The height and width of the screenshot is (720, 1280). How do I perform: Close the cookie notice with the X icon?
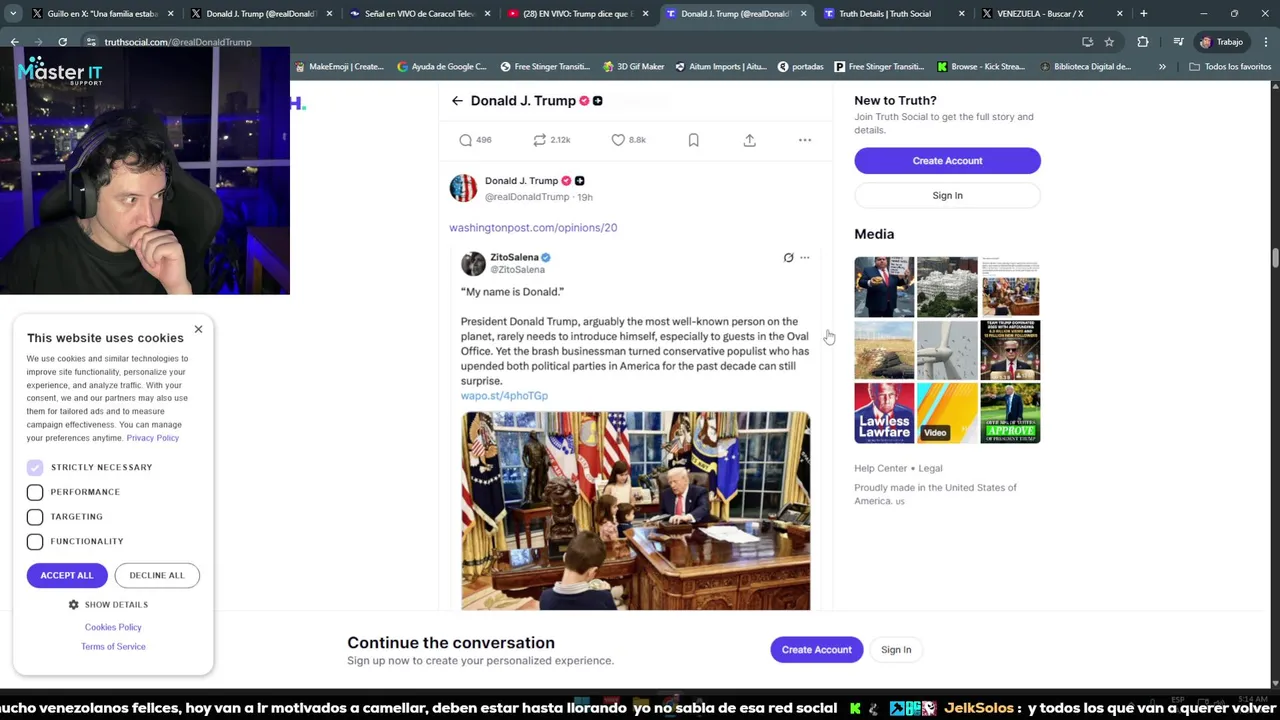click(x=198, y=329)
